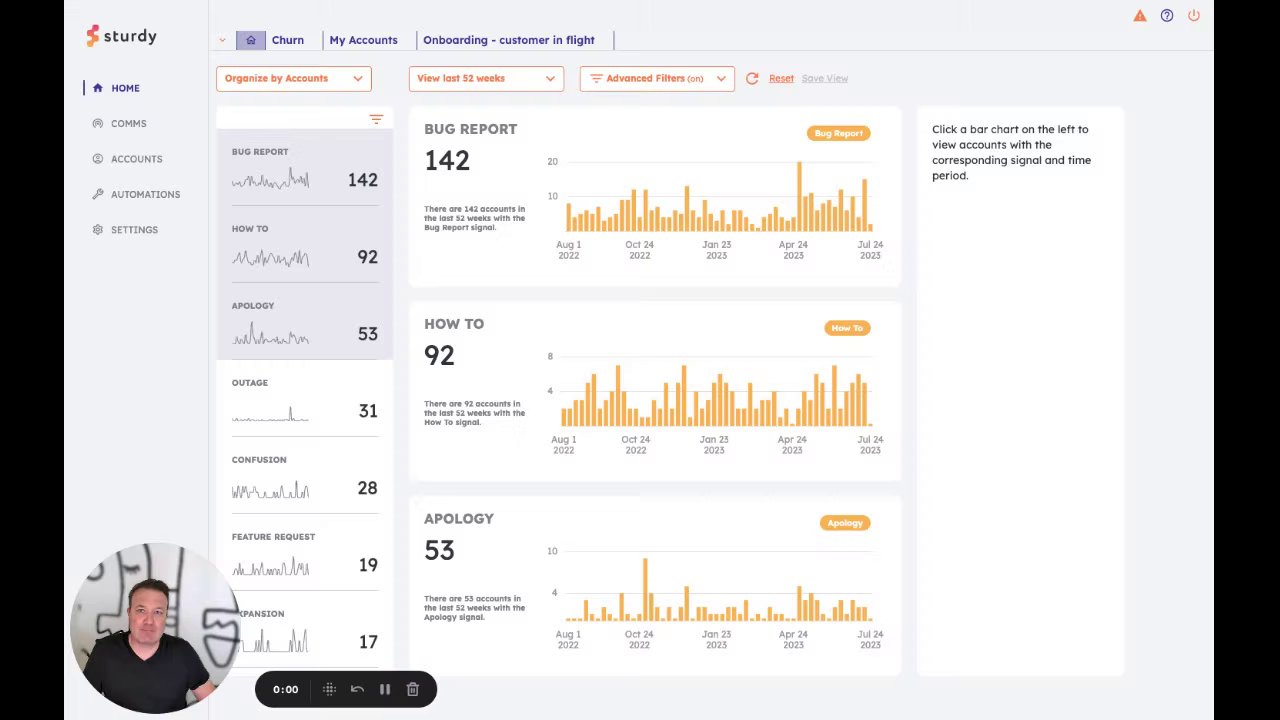Screen dimensions: 1280x720
Task: Open the help question mark icon
Action: coord(1166,16)
